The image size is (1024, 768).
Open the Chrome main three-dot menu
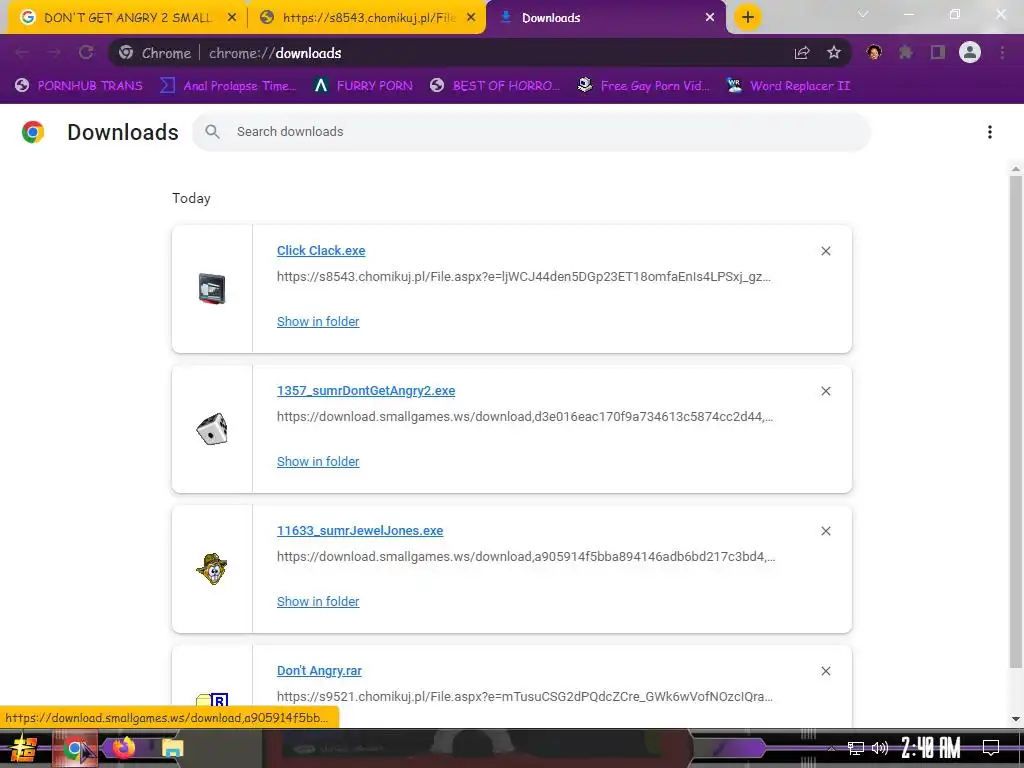coord(1002,53)
